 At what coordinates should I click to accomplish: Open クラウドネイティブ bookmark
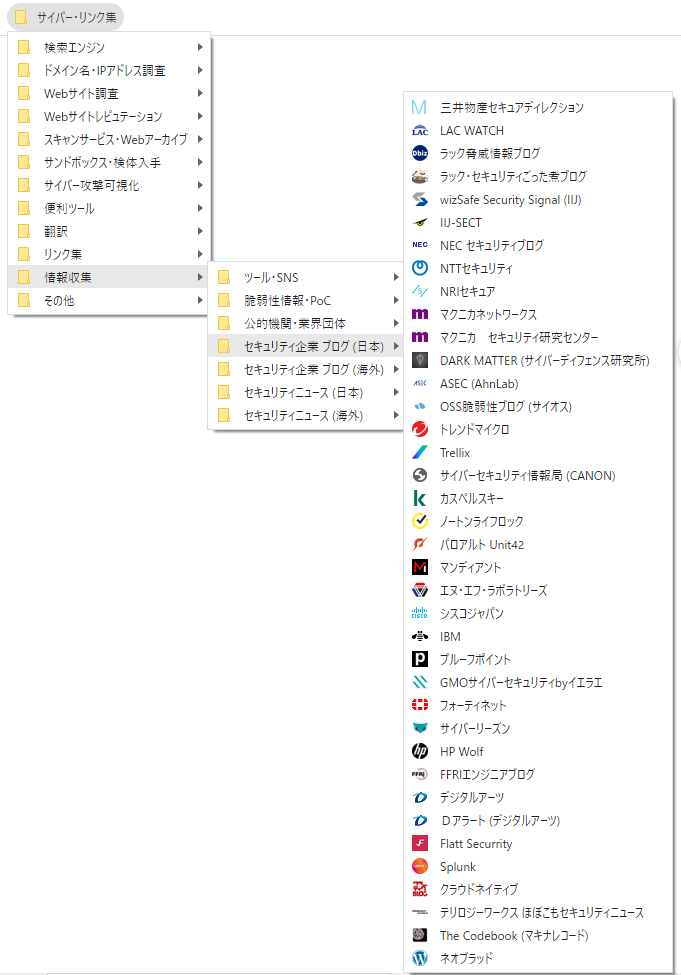pos(539,890)
